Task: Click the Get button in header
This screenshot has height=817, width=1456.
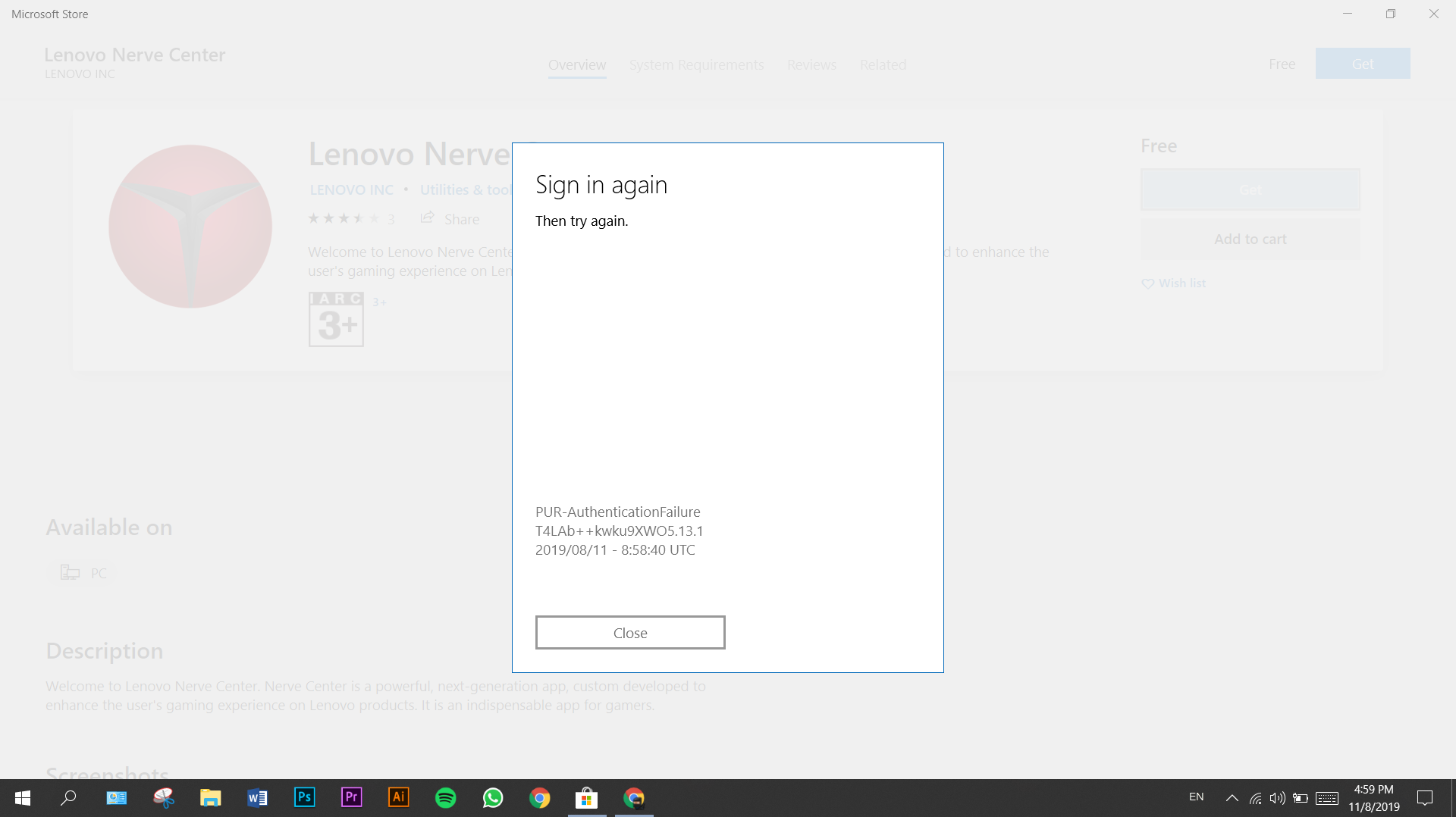Action: click(x=1363, y=64)
